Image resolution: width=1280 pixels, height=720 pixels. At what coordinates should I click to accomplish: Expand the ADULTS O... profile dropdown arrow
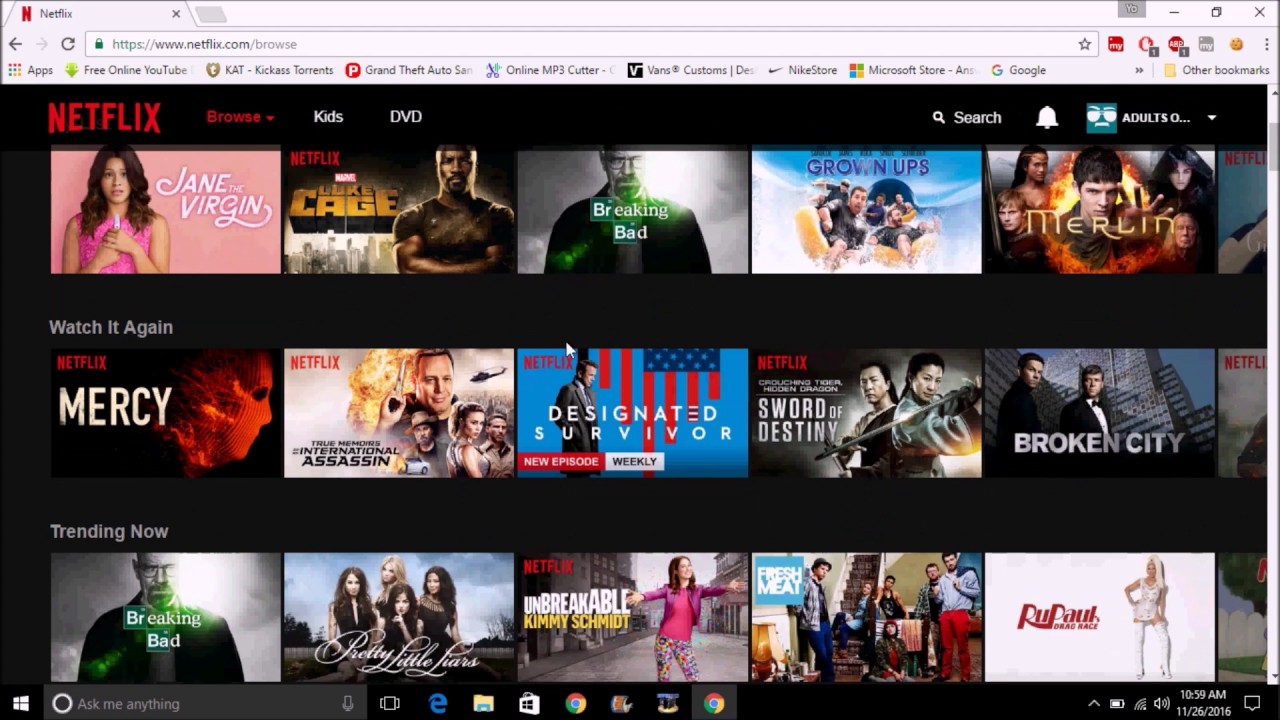[1211, 118]
